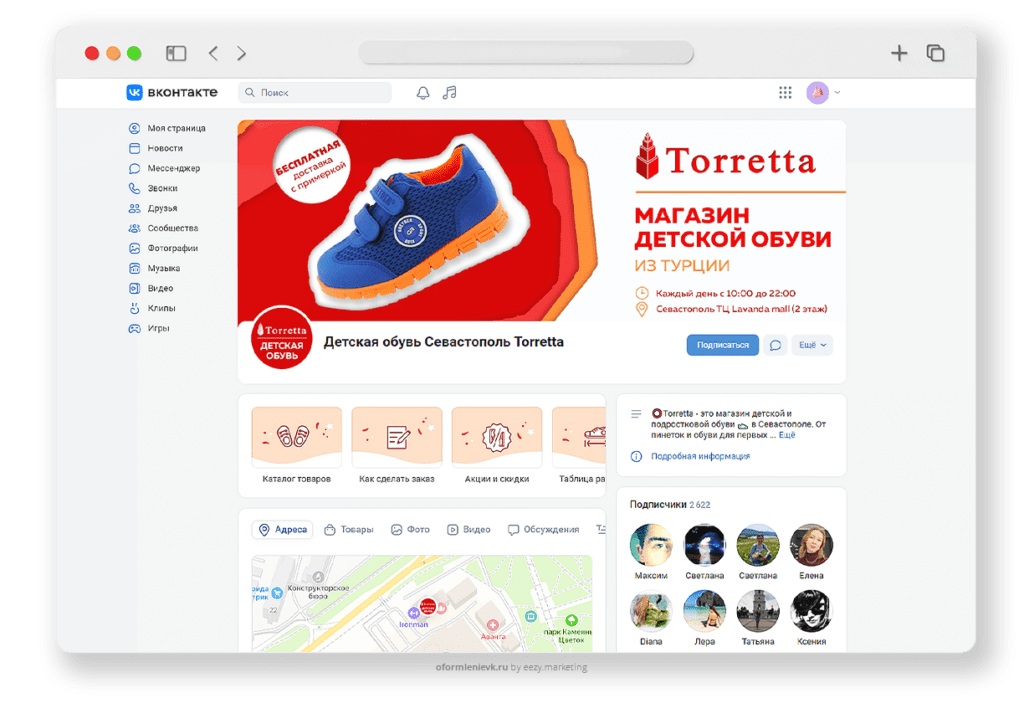Open message bubble button next to Подписаться
Screen dimensions: 1024x708
775,345
